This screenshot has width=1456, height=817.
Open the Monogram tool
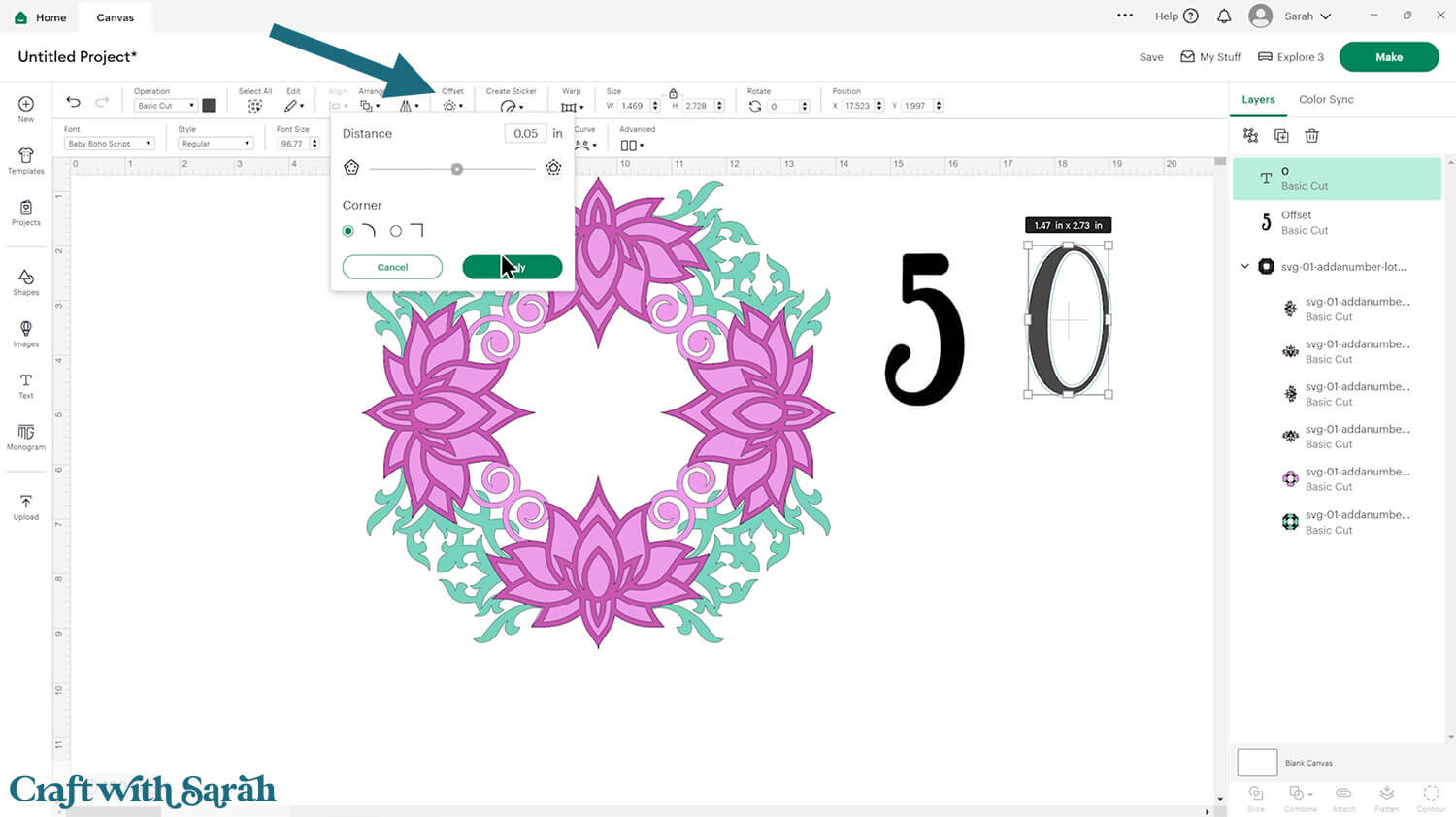click(26, 437)
